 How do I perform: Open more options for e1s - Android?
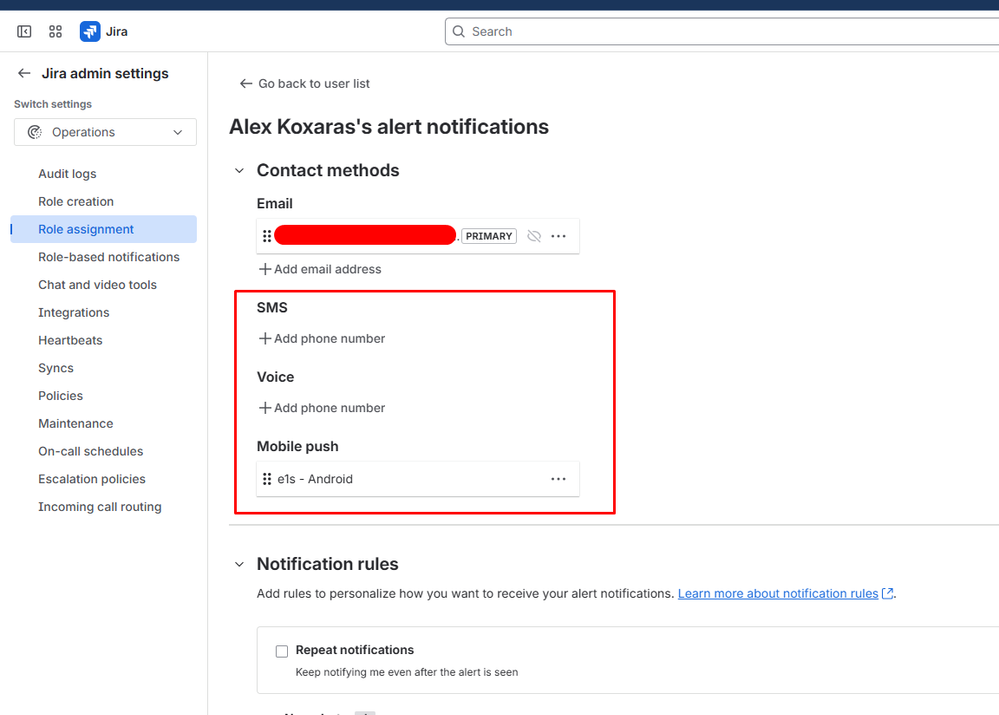[559, 479]
